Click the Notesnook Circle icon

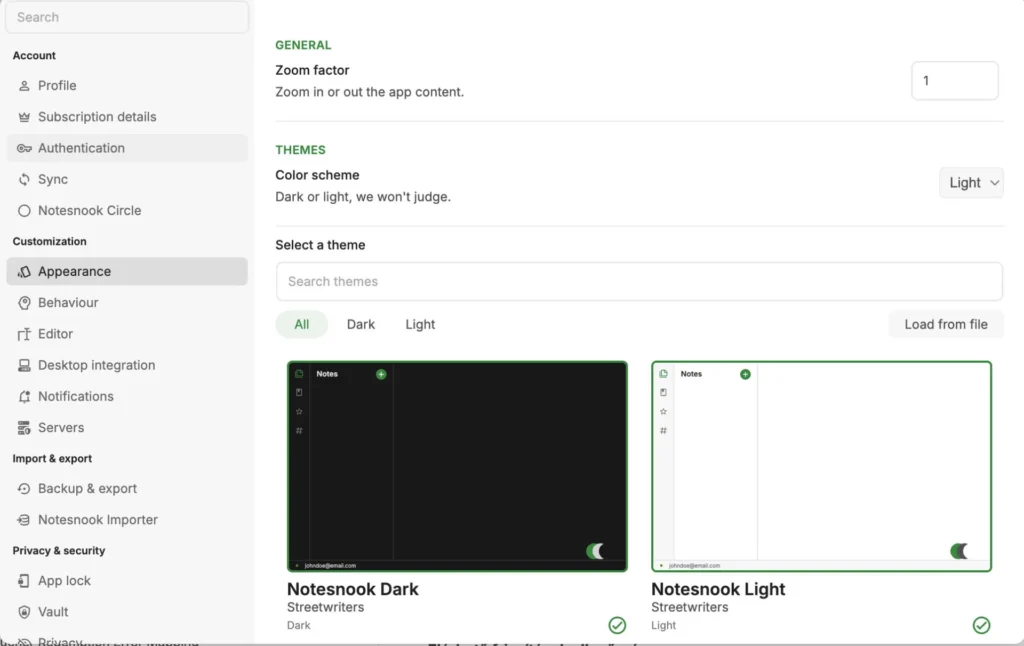tap(24, 211)
